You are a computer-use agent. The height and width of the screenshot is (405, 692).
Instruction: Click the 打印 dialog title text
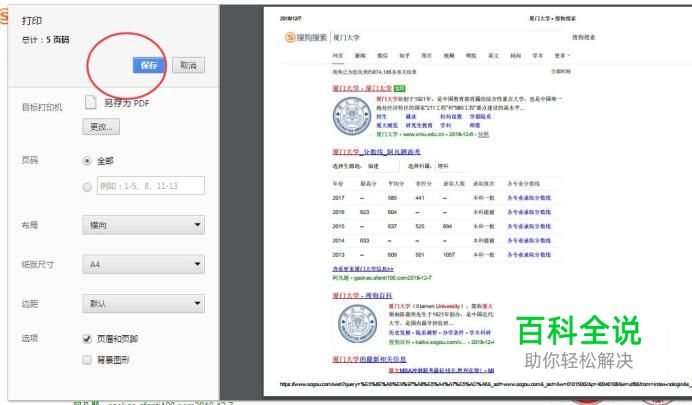coord(32,21)
